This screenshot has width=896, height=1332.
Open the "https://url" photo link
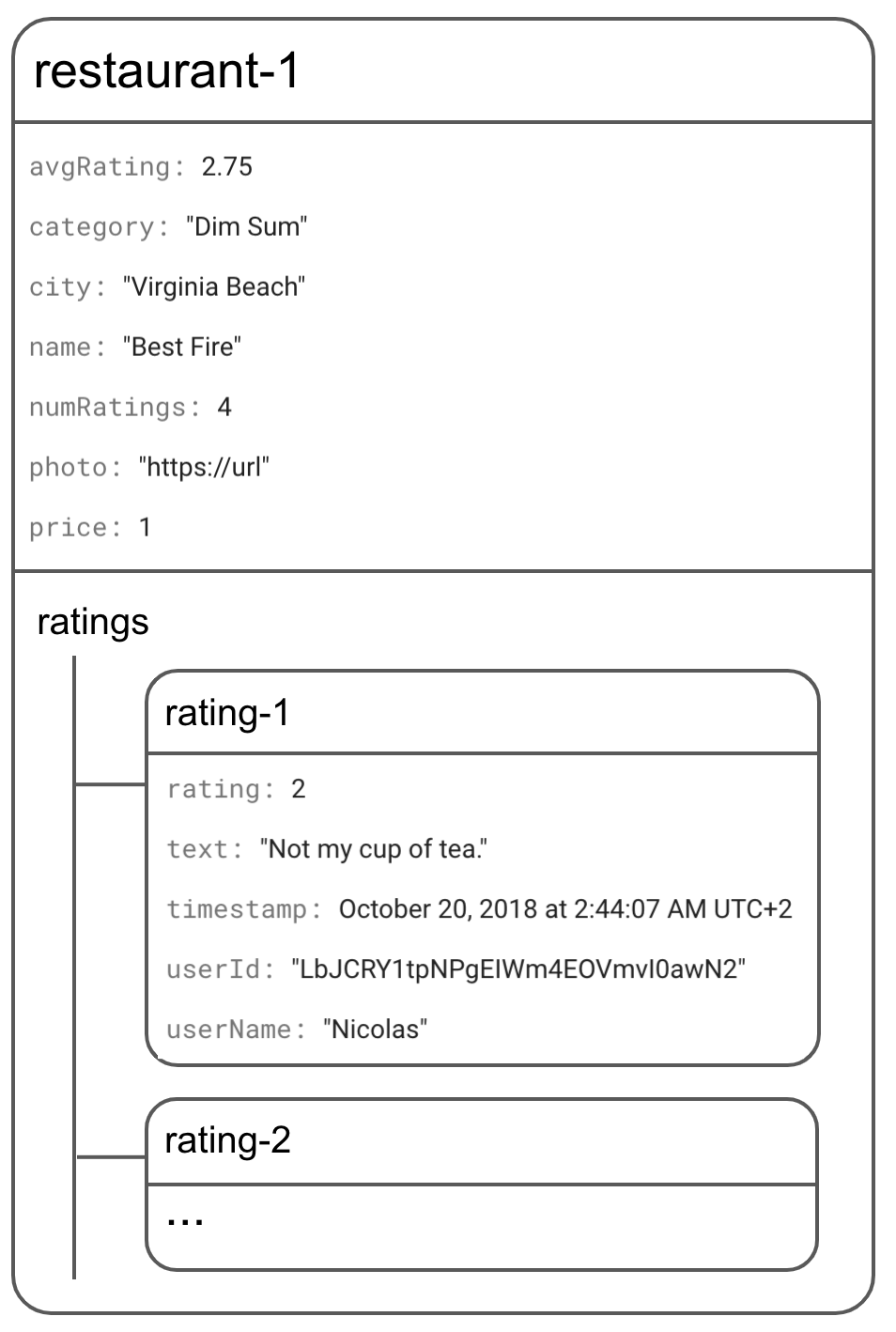204,468
